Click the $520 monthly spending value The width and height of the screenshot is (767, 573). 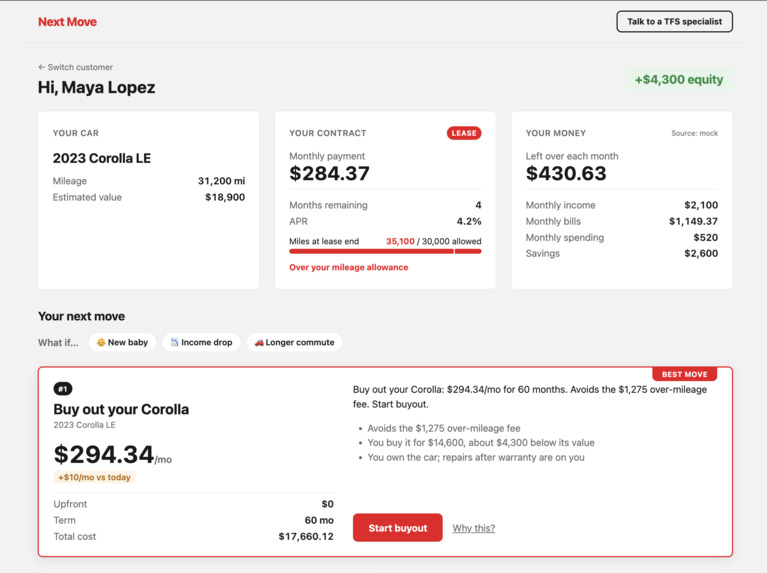pos(705,237)
